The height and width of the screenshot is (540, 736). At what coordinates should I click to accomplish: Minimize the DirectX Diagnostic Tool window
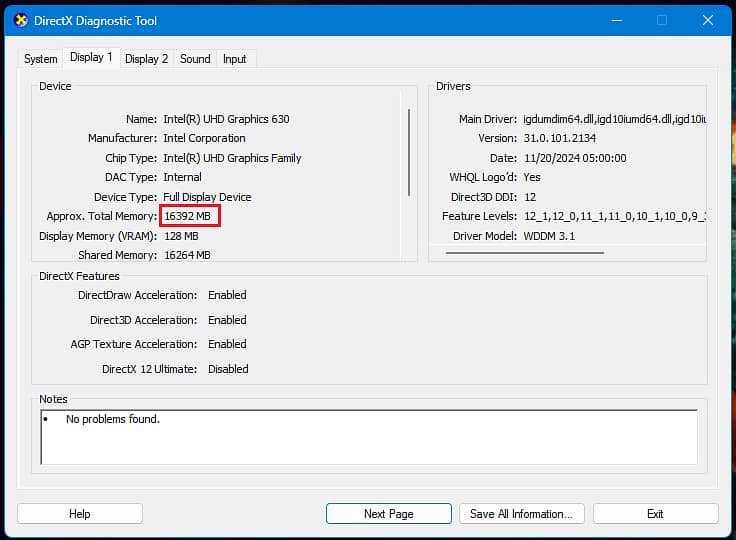[x=617, y=20]
